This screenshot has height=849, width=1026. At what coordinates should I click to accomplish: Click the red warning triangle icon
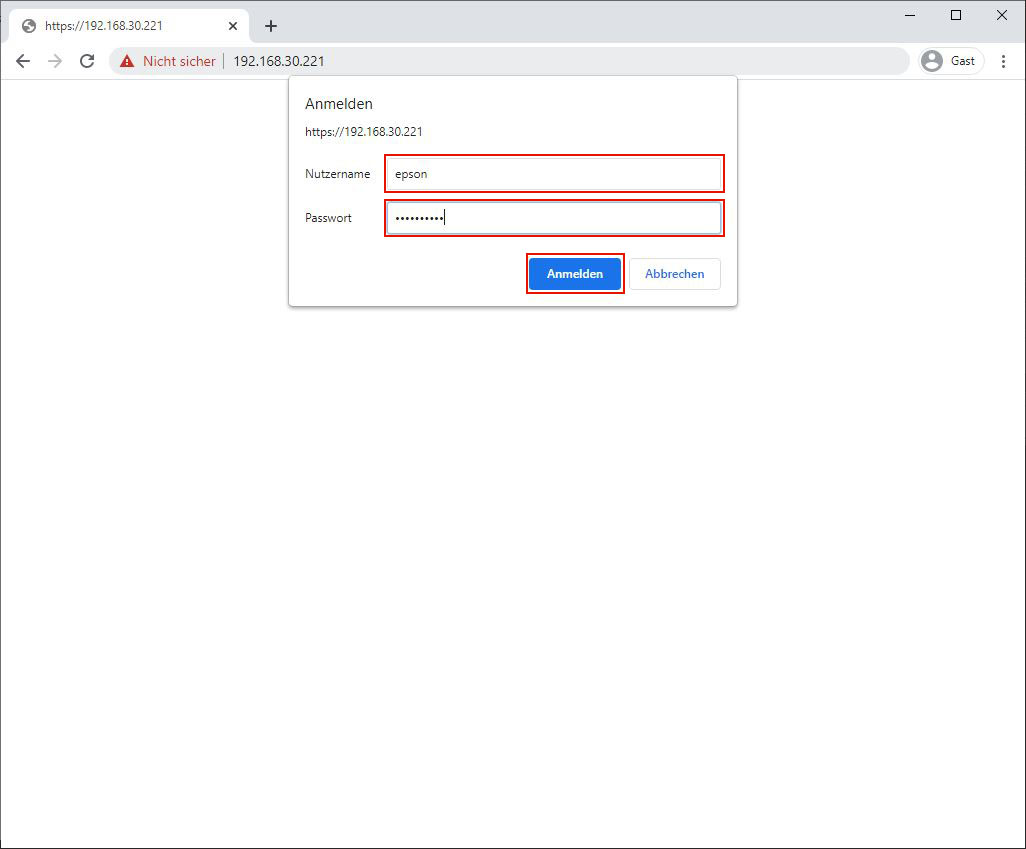[x=127, y=61]
